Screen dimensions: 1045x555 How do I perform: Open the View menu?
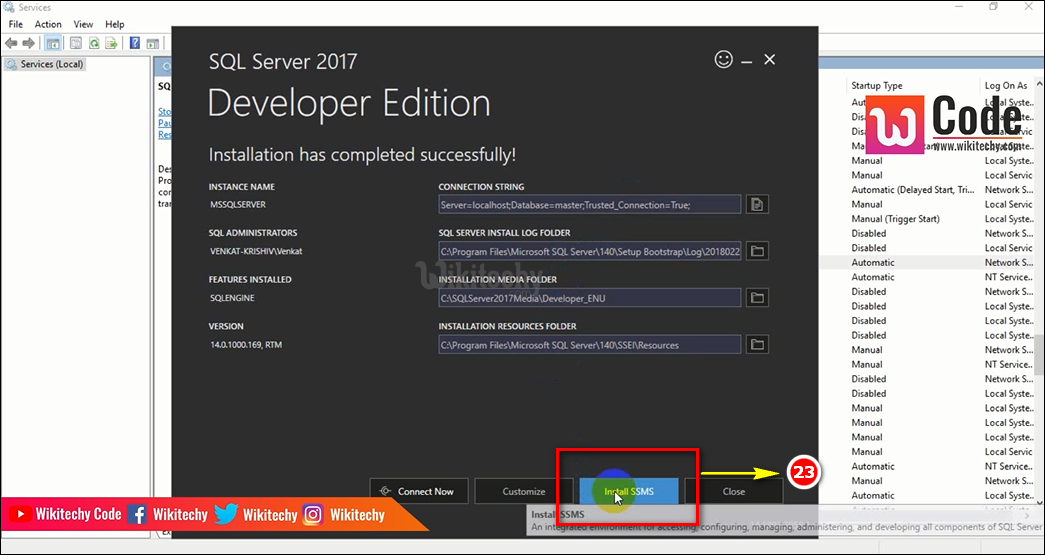click(x=83, y=24)
